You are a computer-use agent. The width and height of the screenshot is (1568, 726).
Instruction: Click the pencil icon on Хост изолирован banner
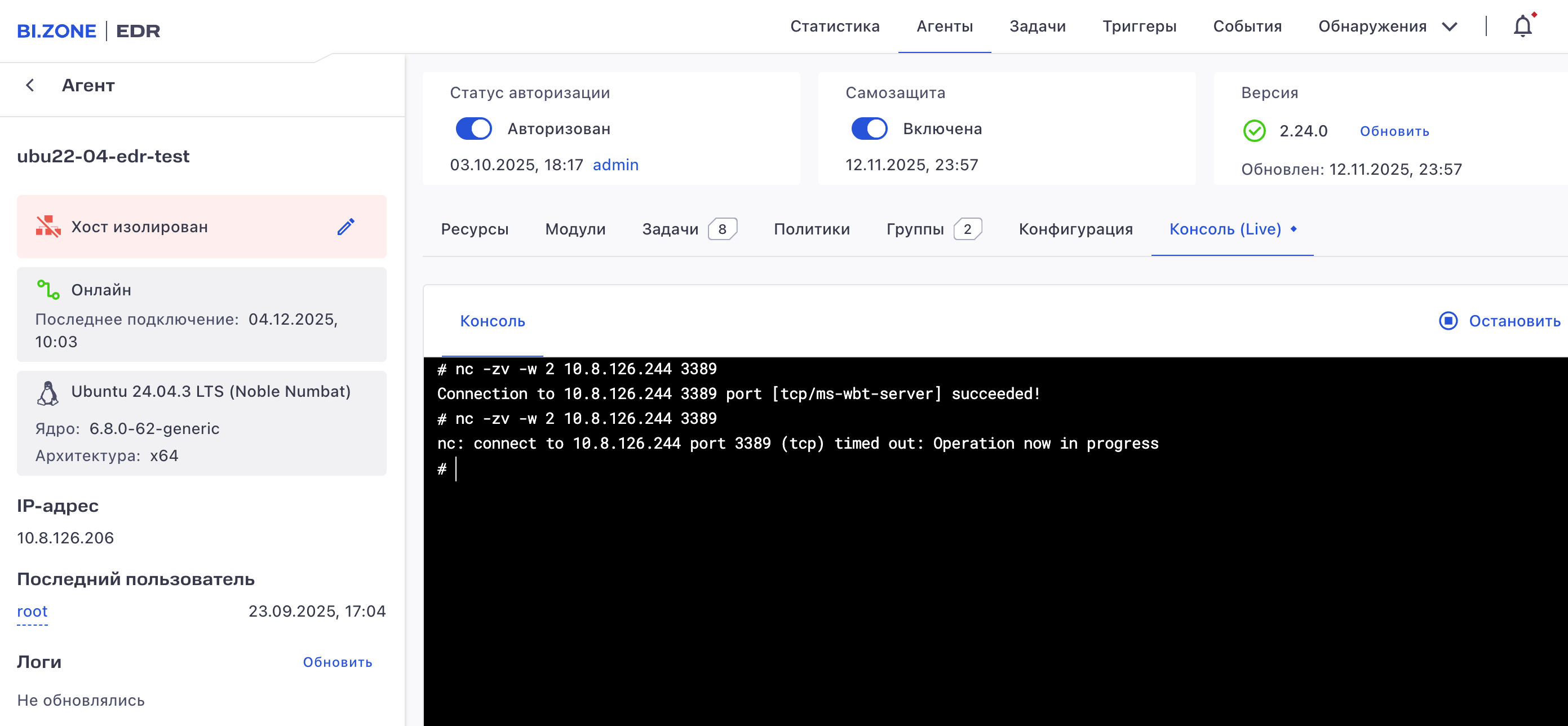point(346,227)
